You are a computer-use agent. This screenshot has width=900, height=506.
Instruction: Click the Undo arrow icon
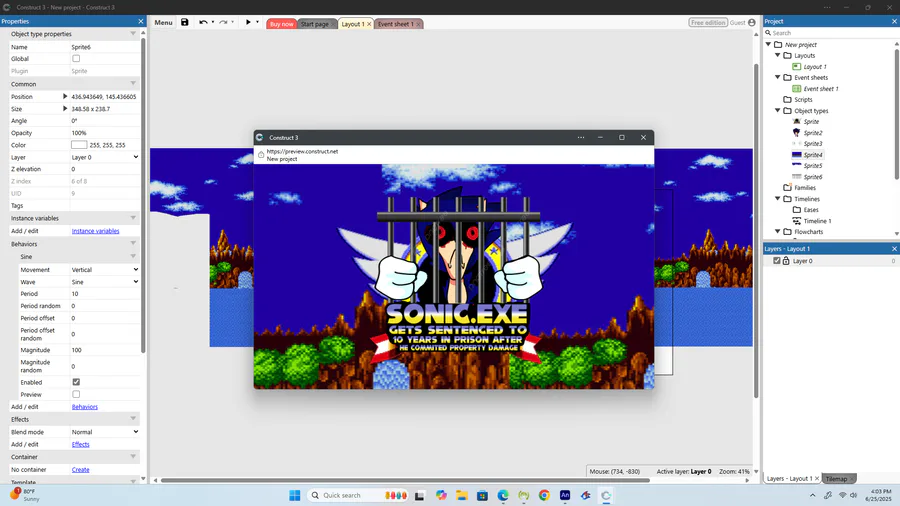203,22
